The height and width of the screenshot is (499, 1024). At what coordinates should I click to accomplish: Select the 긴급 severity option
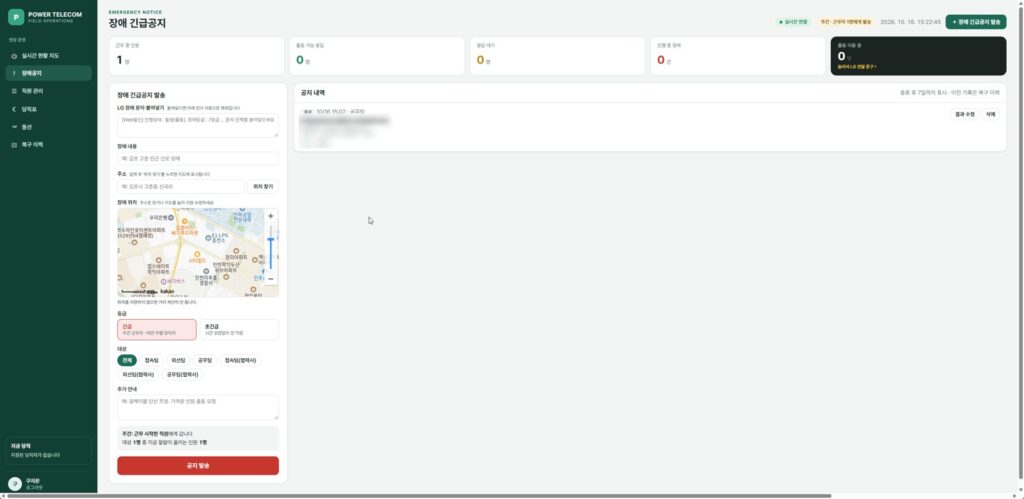pos(157,330)
